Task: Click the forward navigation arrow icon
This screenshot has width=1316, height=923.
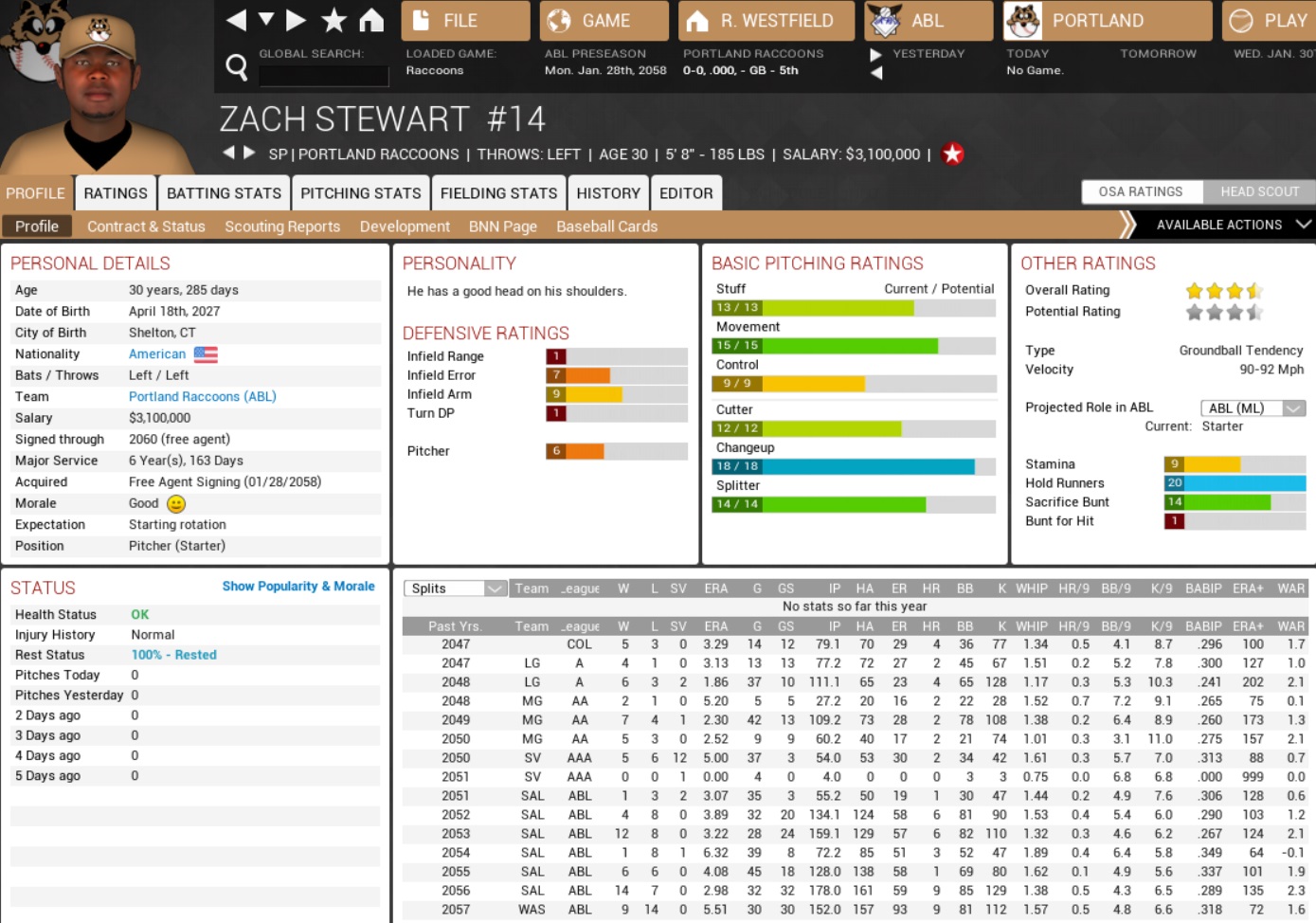Action: (297, 20)
